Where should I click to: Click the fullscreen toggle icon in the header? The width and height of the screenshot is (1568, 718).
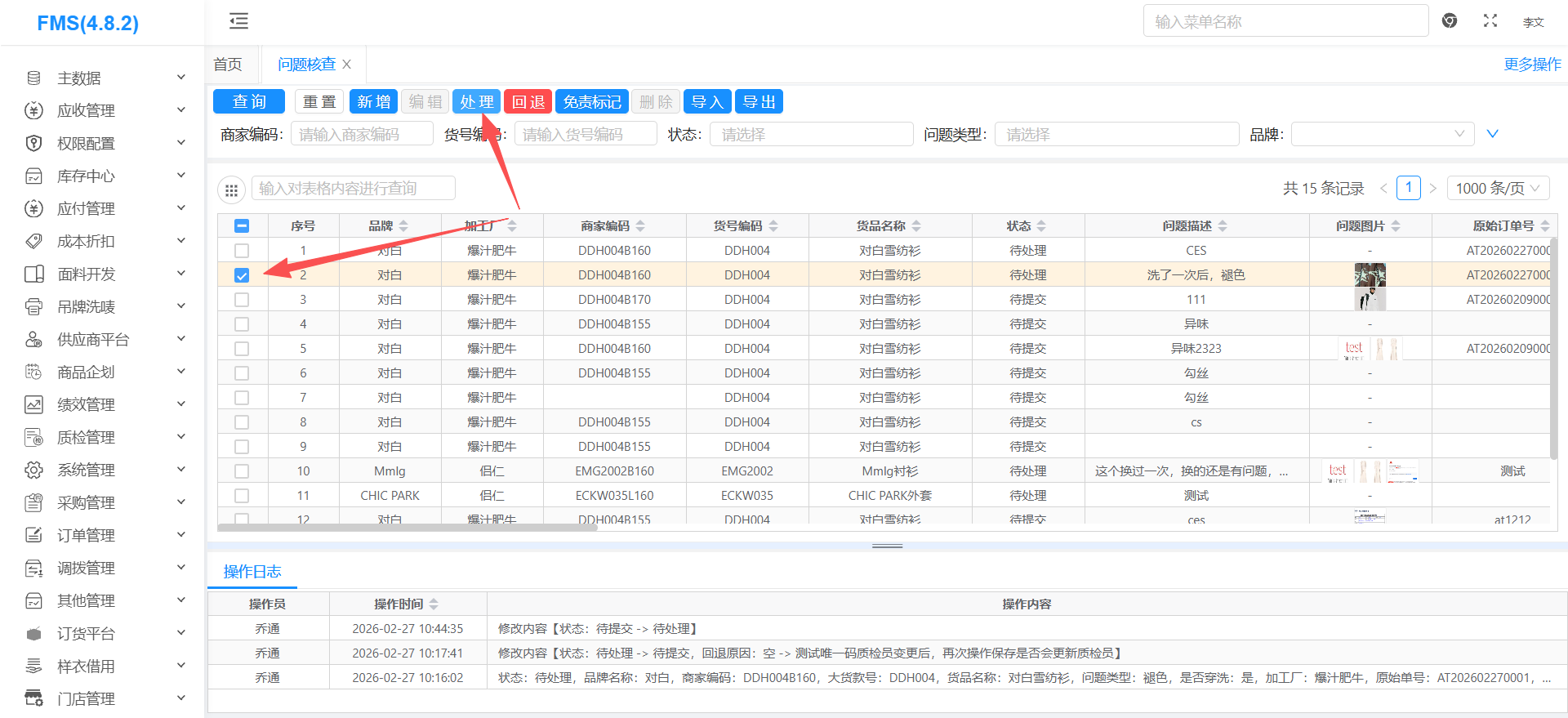pyautogui.click(x=1490, y=21)
